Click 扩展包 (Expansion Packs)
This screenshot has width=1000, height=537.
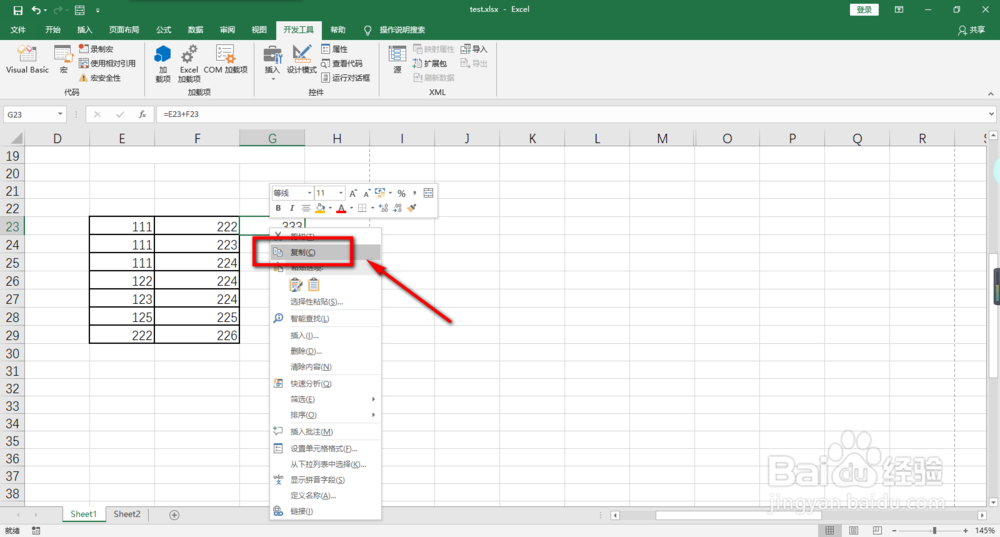tap(429, 63)
